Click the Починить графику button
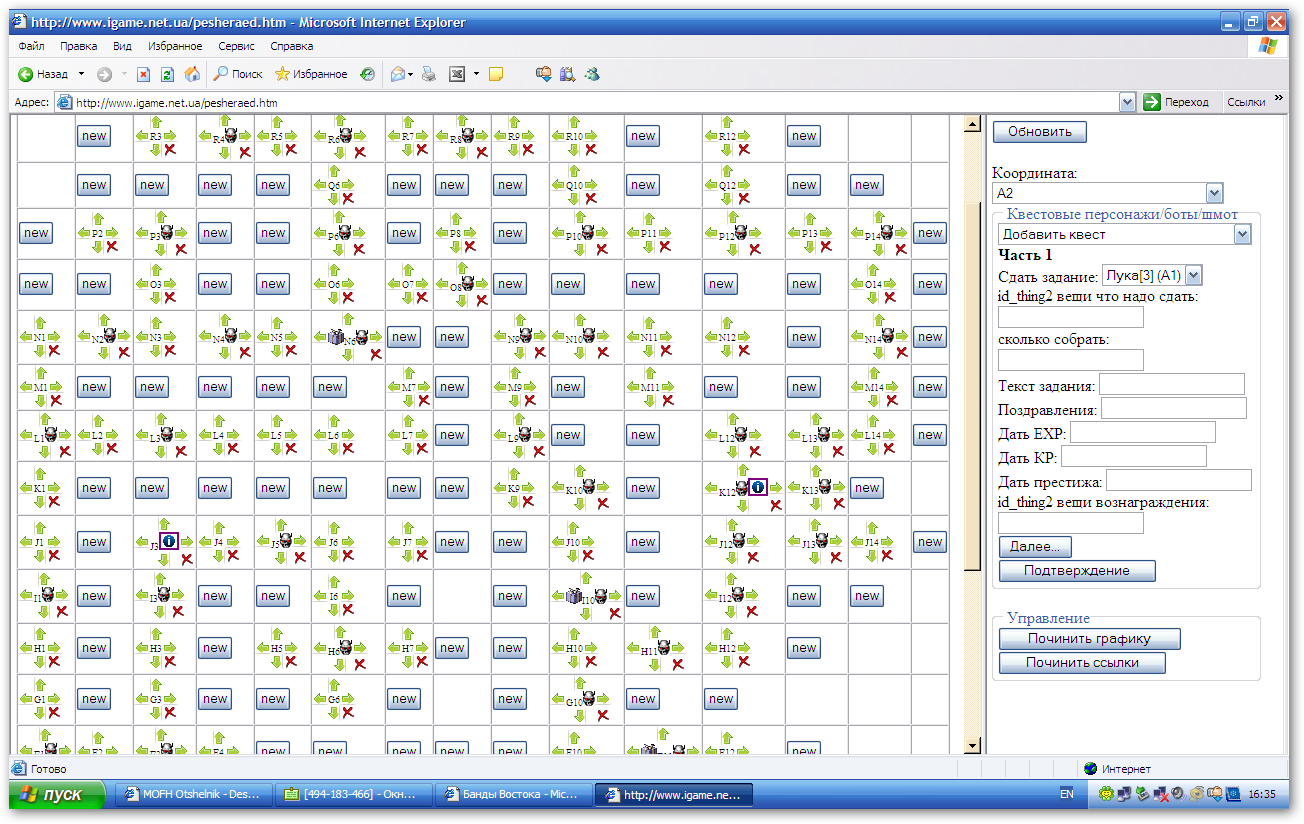 coord(1089,639)
